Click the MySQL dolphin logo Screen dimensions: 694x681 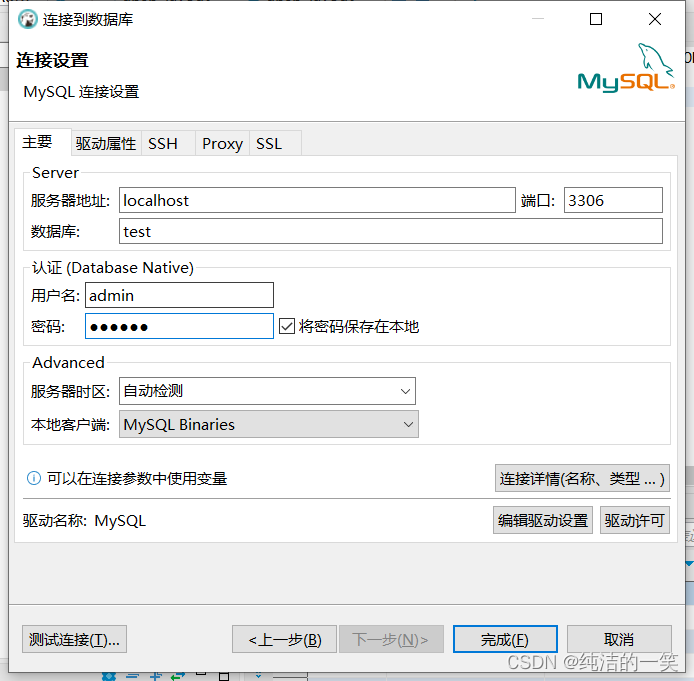pos(626,68)
